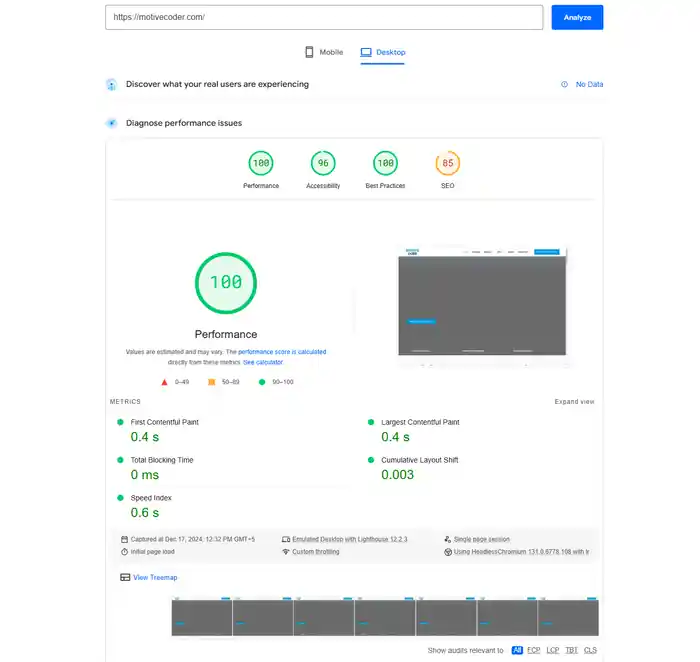This screenshot has height=662, width=700.
Task: Click the calendar icon beside Captured date
Action: tap(125, 539)
